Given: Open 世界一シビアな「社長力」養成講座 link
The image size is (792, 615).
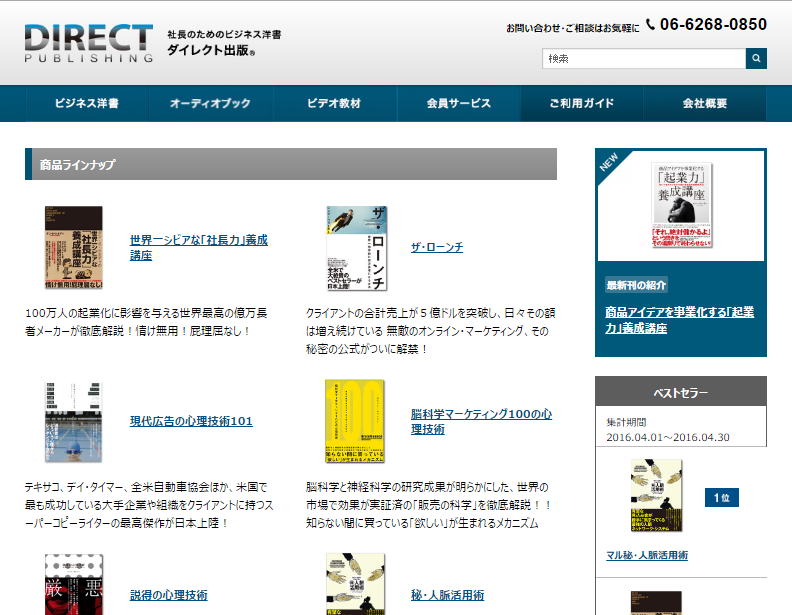Looking at the screenshot, I should pyautogui.click(x=199, y=247).
